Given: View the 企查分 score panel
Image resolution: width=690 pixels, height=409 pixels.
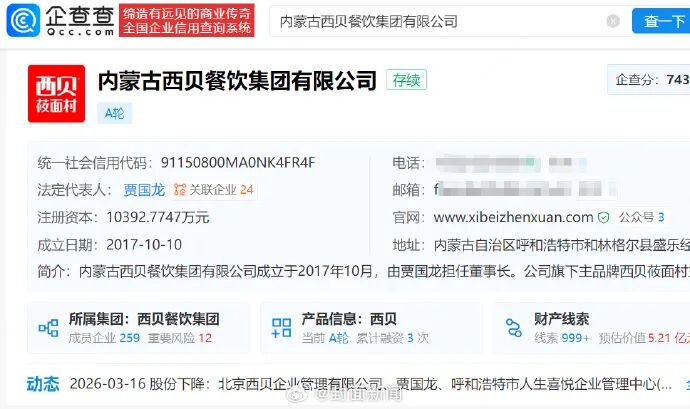Looking at the screenshot, I should (649, 80).
